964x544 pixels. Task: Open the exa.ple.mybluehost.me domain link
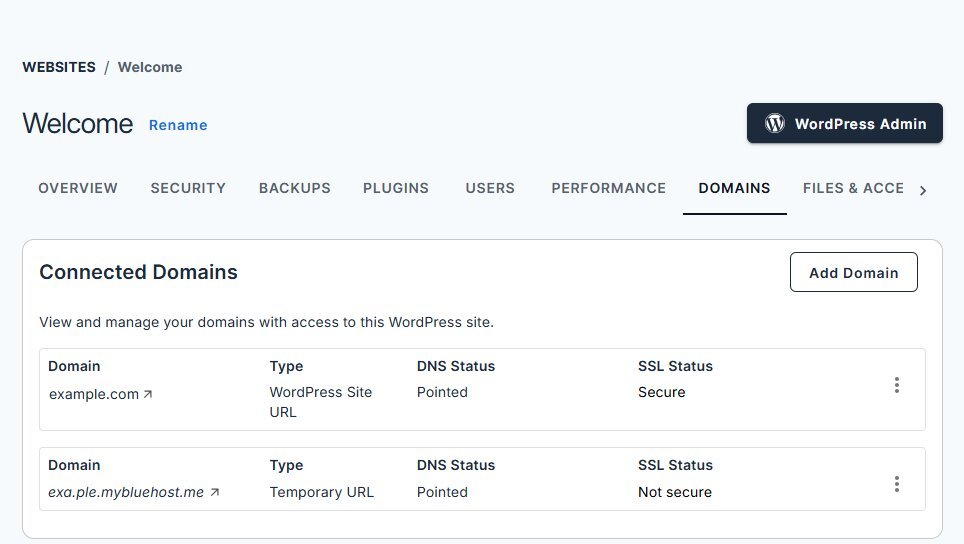pyautogui.click(x=126, y=492)
